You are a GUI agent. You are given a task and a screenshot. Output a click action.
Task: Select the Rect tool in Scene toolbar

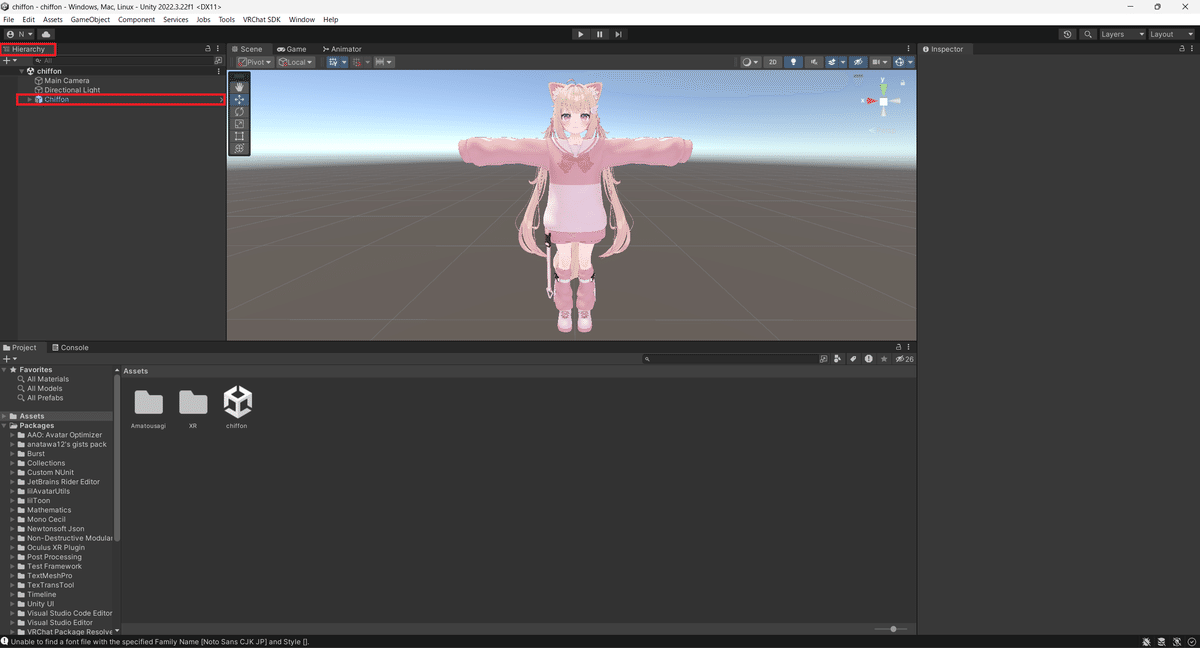click(x=239, y=136)
